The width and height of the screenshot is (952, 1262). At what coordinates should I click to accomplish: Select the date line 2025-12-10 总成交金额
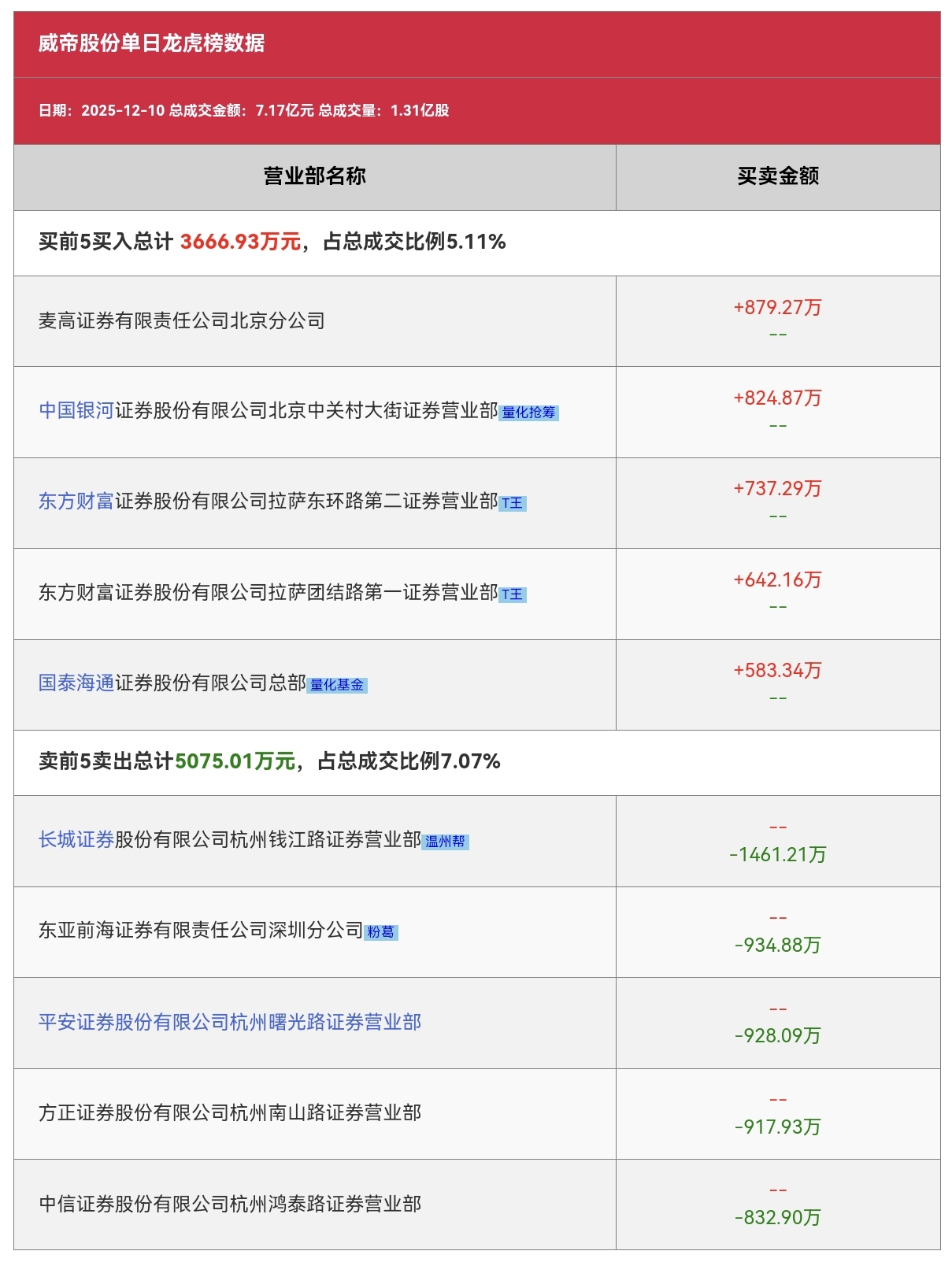pyautogui.click(x=244, y=110)
